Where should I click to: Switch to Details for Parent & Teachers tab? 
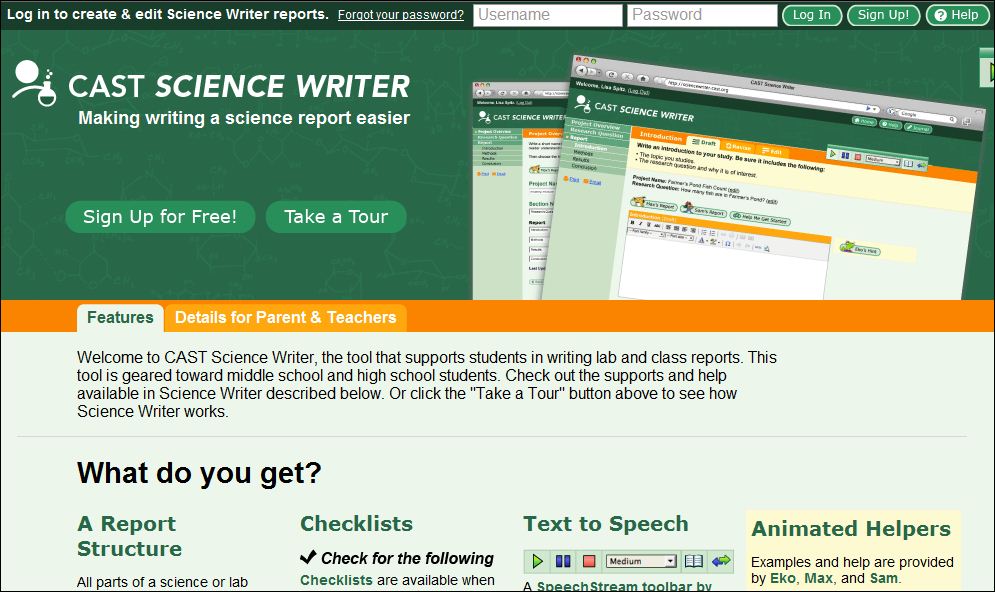click(285, 318)
